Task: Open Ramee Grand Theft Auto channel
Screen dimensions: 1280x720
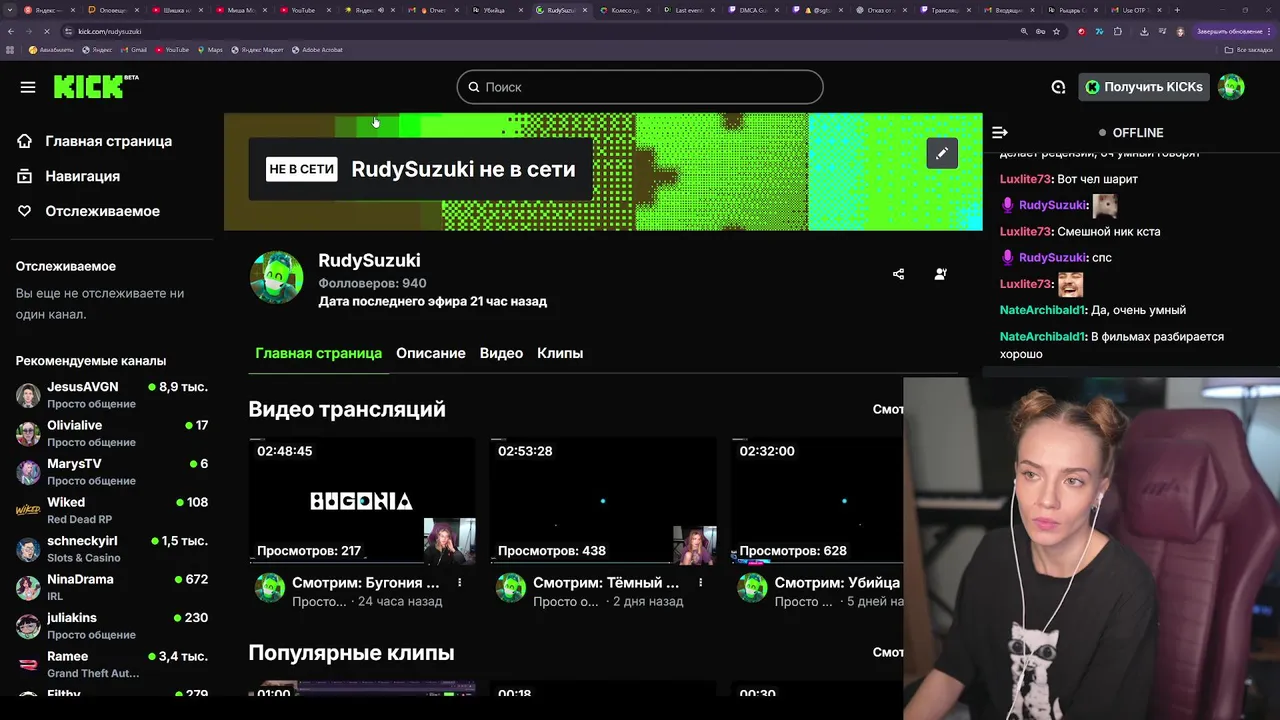Action: 112,664
